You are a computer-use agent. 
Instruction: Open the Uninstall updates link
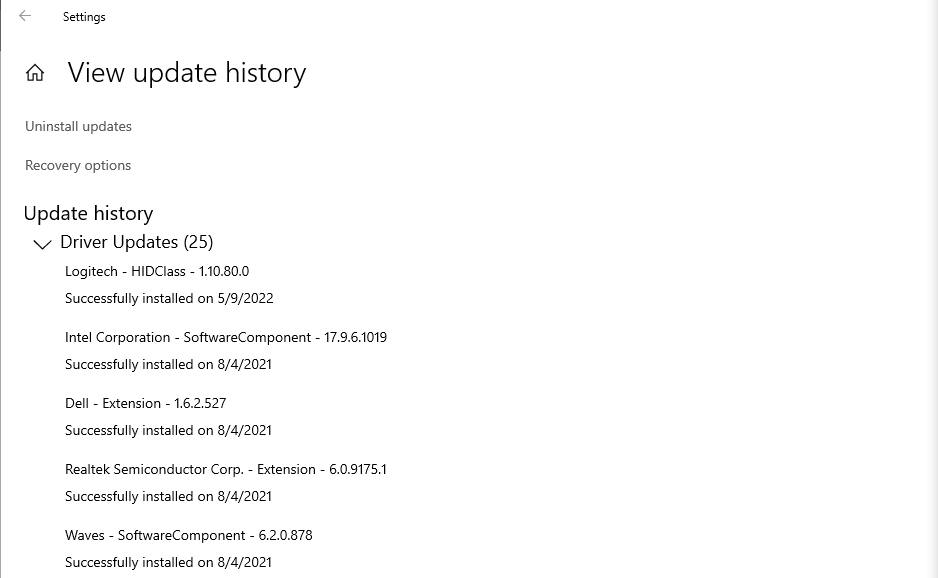click(78, 126)
